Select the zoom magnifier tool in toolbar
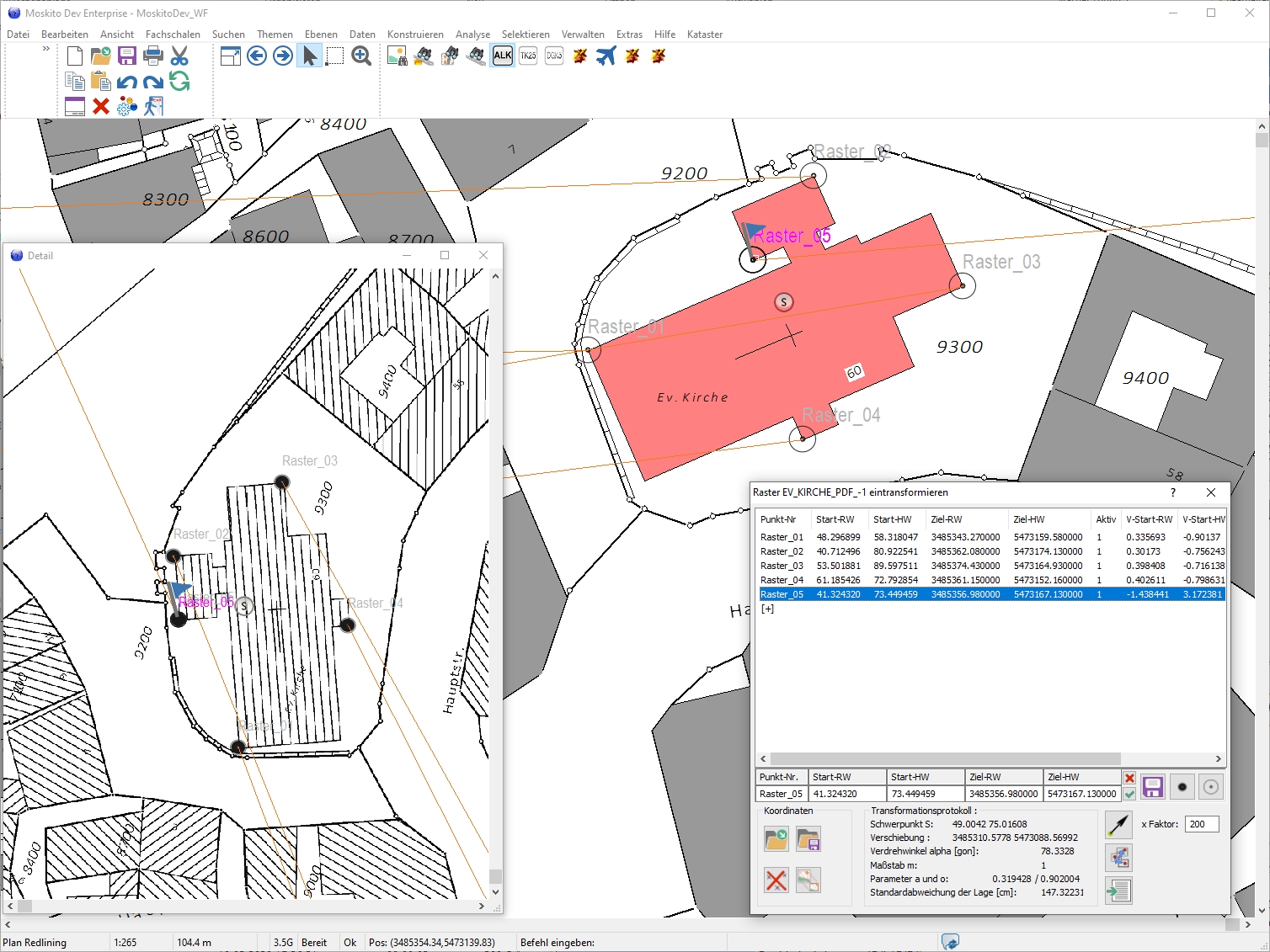 [361, 56]
